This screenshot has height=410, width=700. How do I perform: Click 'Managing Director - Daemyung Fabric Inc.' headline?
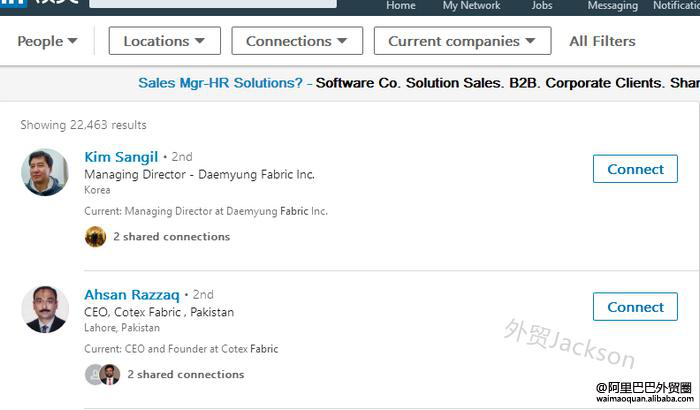click(x=200, y=175)
